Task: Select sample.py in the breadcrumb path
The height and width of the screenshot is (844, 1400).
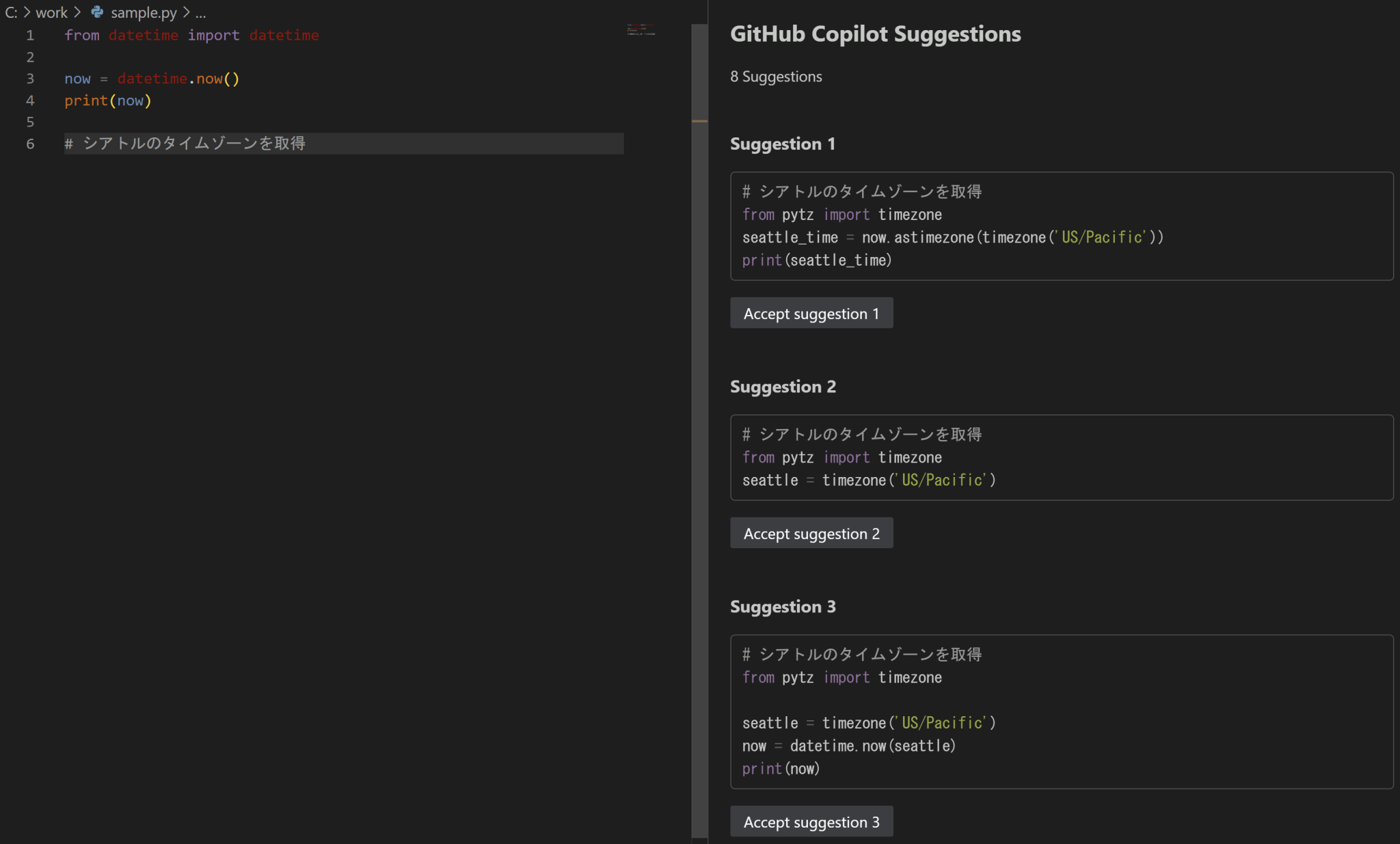Action: (x=144, y=12)
